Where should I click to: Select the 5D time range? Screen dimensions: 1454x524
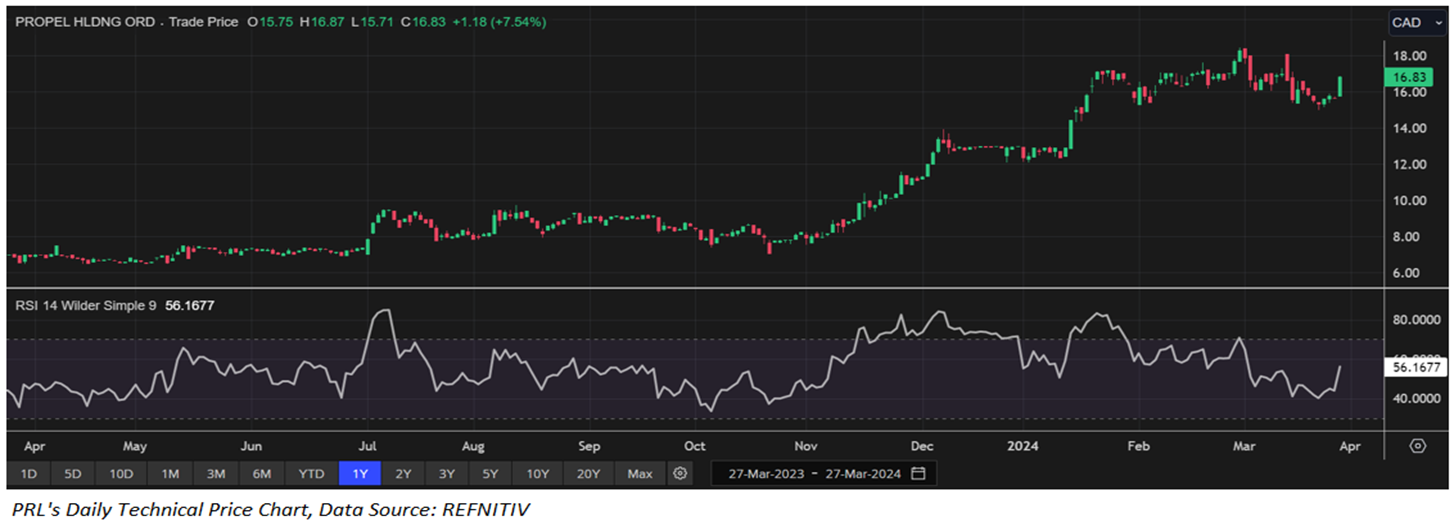point(73,473)
